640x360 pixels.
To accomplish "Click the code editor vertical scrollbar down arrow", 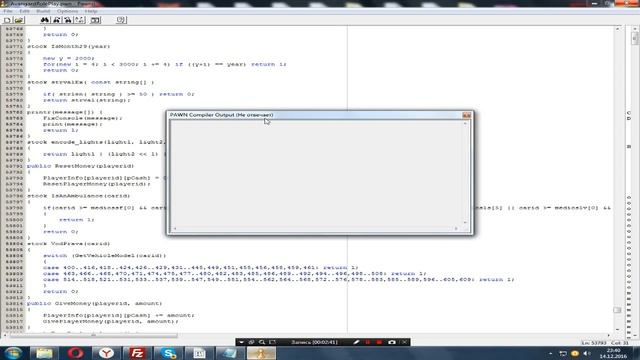I will click(x=618, y=329).
